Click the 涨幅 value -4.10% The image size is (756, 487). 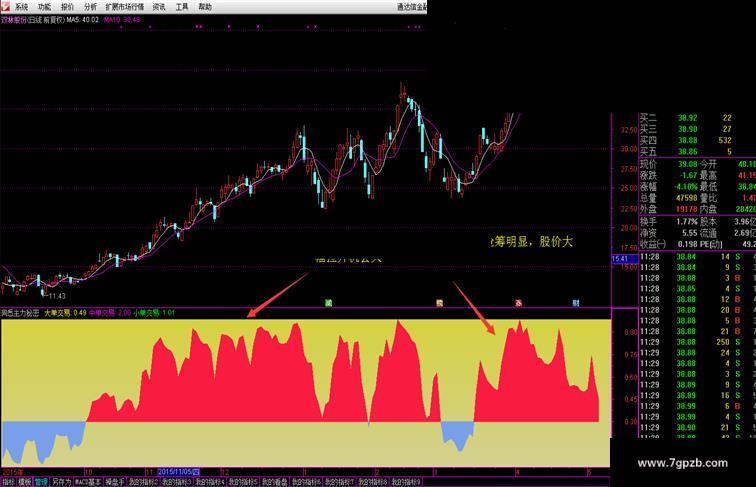(x=686, y=187)
